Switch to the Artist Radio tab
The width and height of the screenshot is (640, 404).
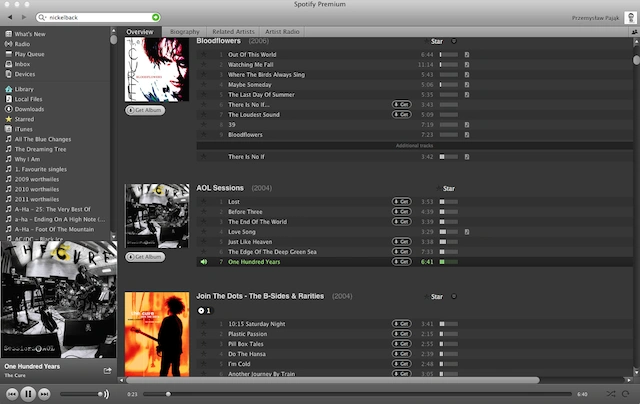(282, 32)
